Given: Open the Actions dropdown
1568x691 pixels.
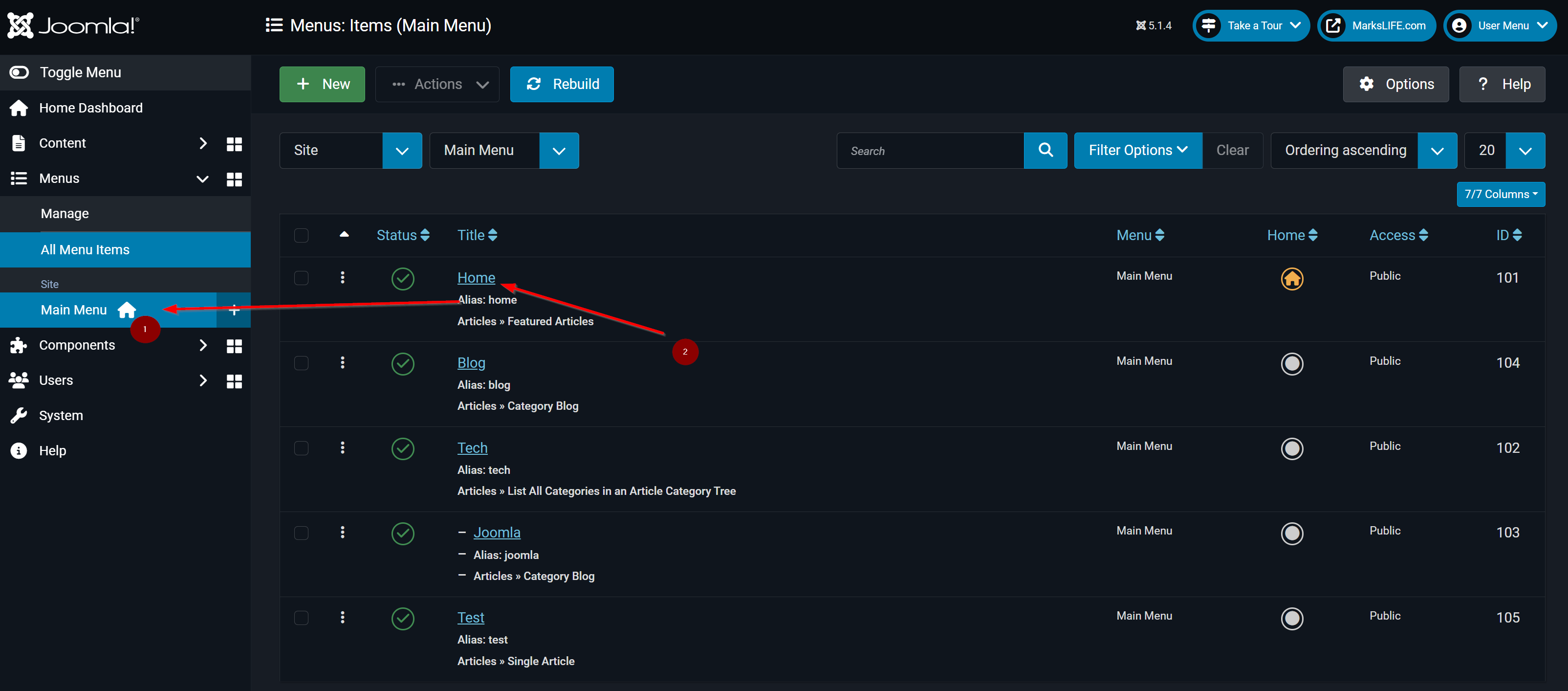Looking at the screenshot, I should pos(437,84).
